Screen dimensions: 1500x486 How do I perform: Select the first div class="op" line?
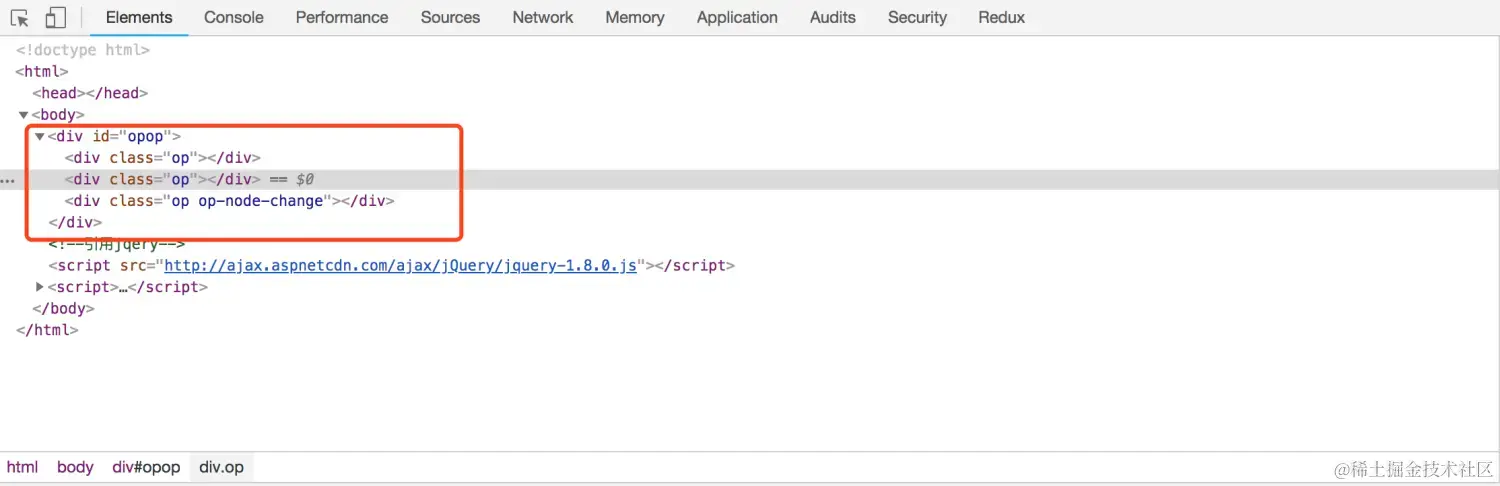(x=162, y=158)
